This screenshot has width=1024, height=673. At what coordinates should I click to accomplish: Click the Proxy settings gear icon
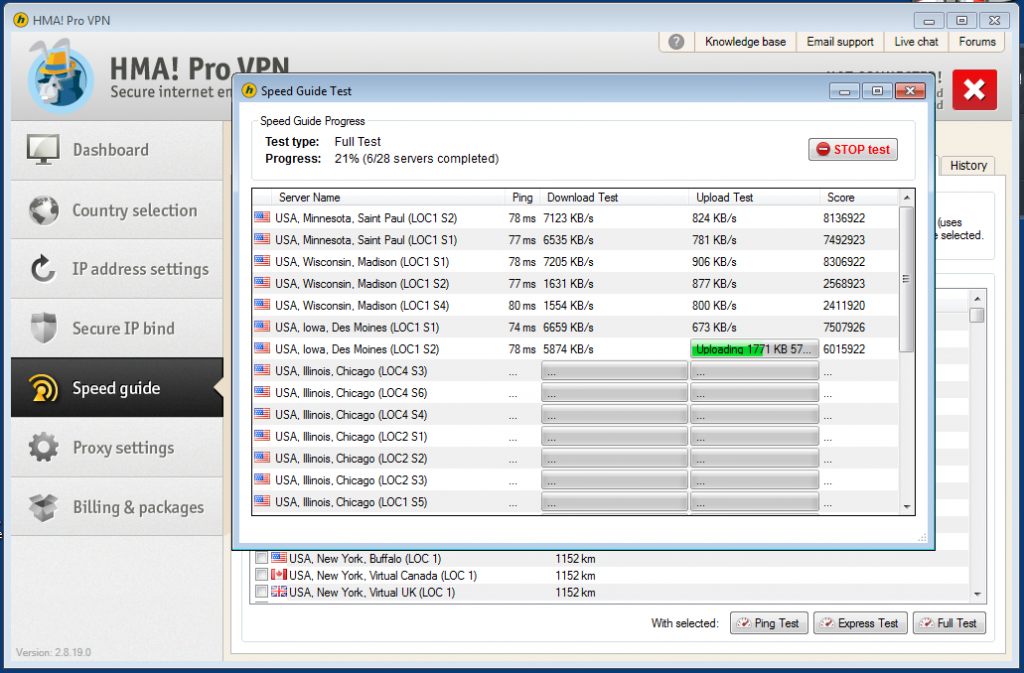(44, 447)
